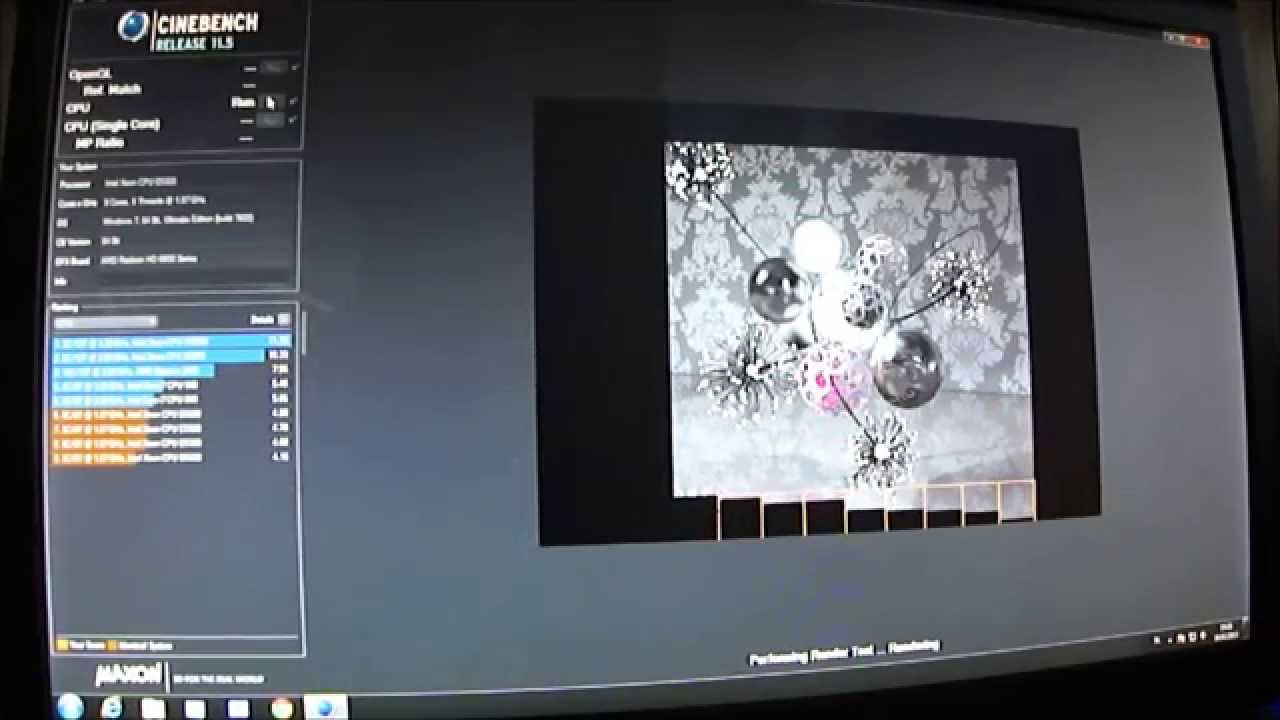The height and width of the screenshot is (720, 1280).
Task: Select orange ranking entry number 8
Action: tap(171, 441)
